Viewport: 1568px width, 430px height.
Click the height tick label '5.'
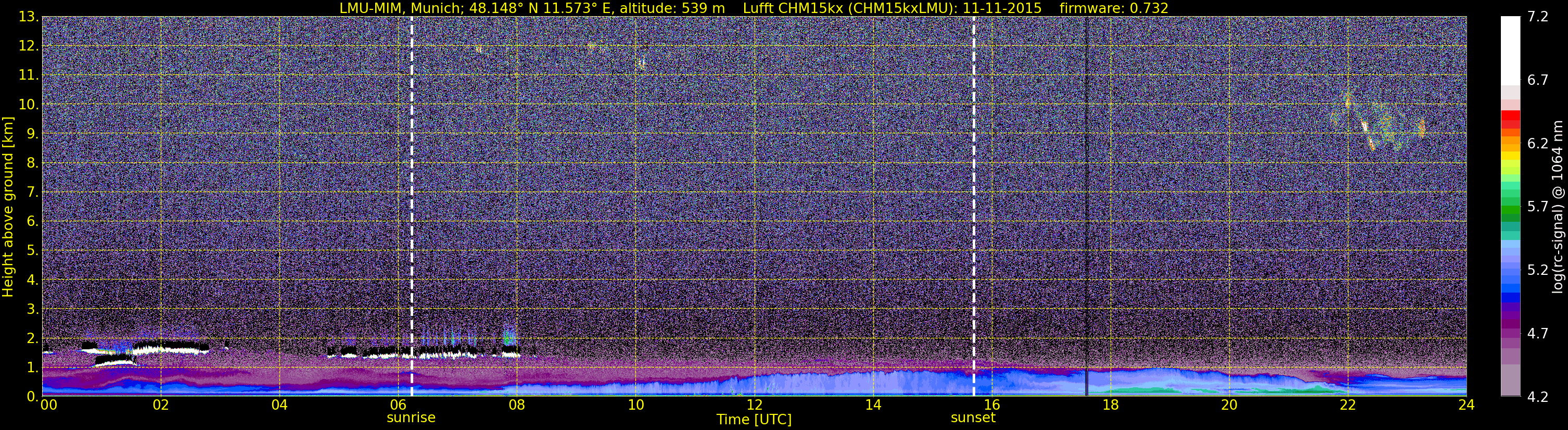tap(32, 251)
